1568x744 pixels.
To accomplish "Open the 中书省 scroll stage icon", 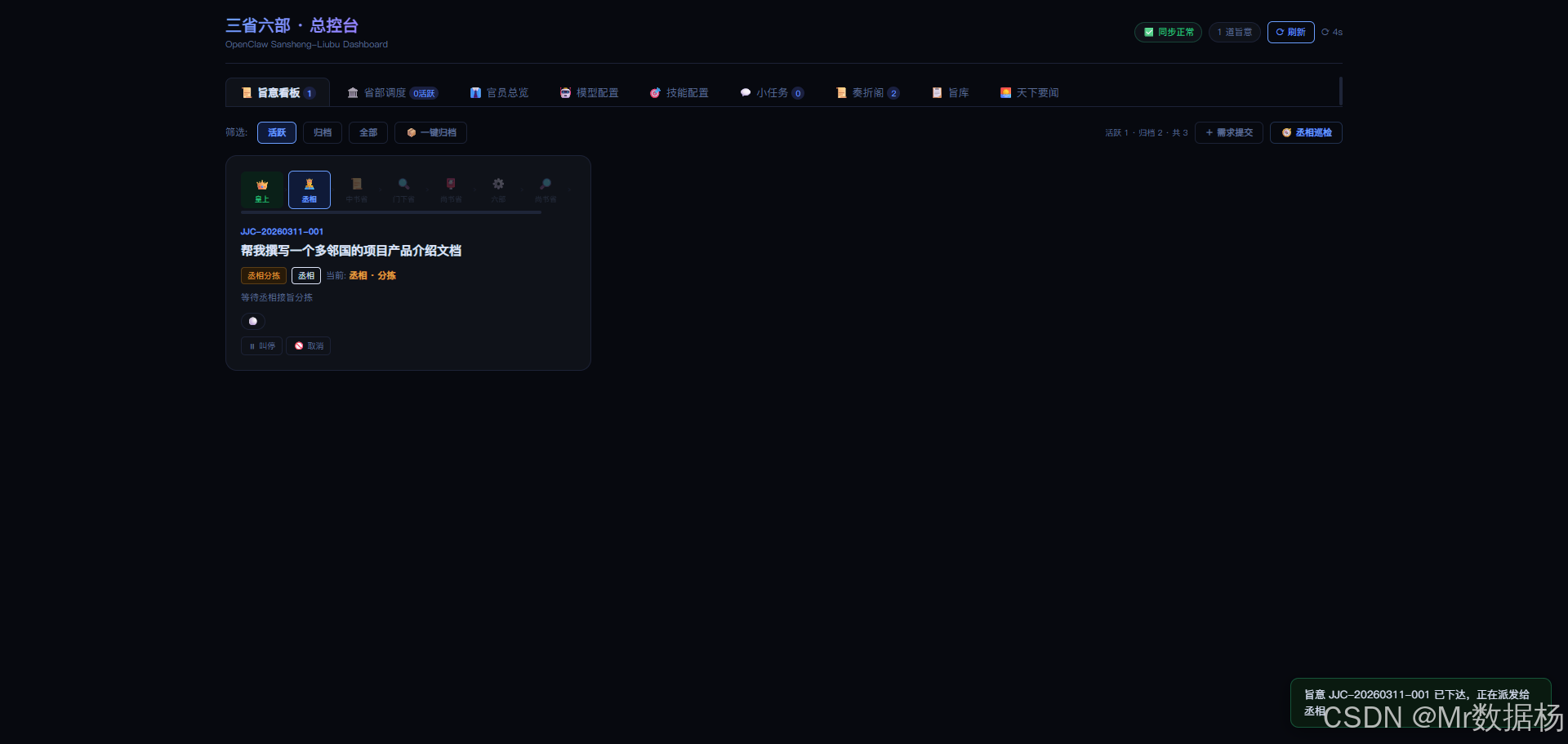I will [x=356, y=189].
